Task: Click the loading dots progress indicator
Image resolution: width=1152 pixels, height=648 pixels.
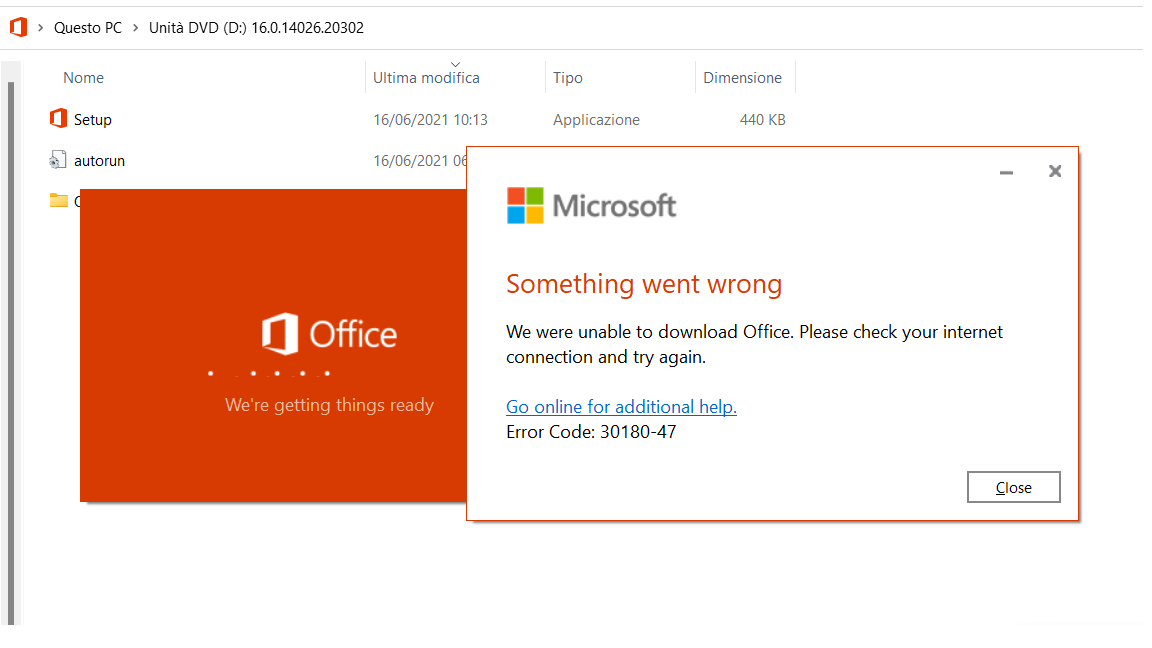Action: pos(269,373)
